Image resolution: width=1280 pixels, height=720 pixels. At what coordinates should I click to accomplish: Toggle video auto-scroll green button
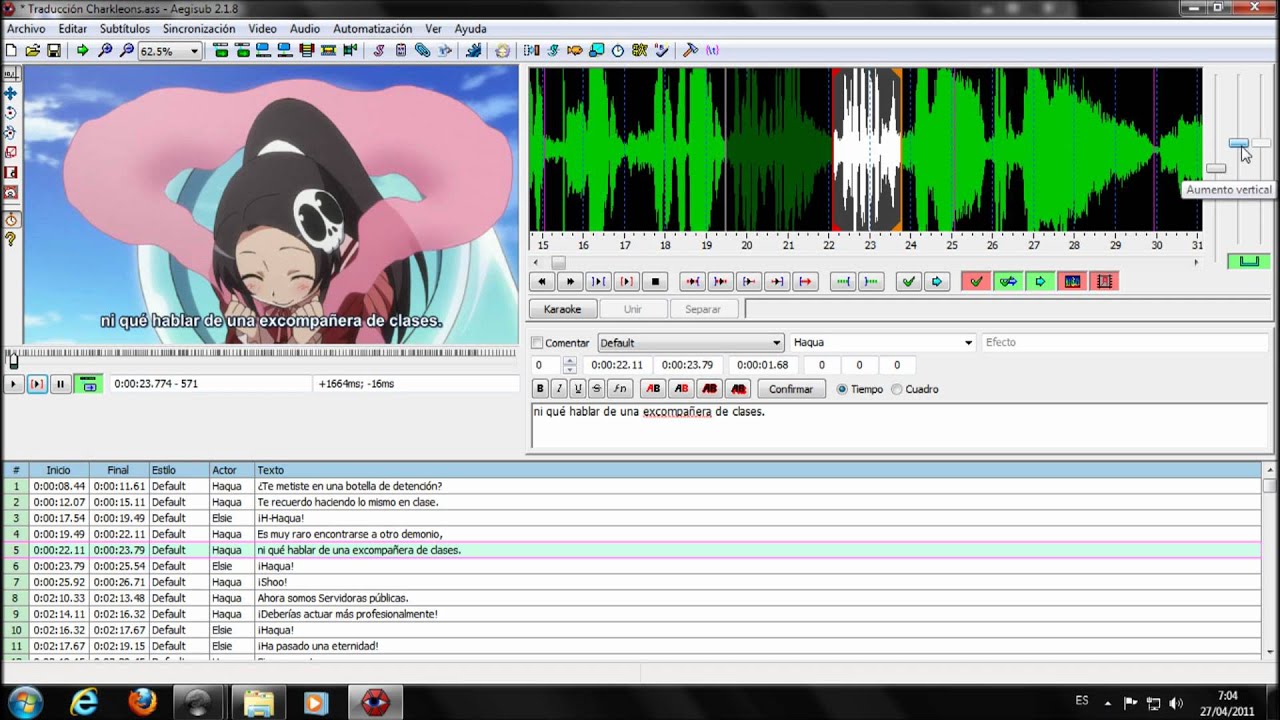click(89, 384)
